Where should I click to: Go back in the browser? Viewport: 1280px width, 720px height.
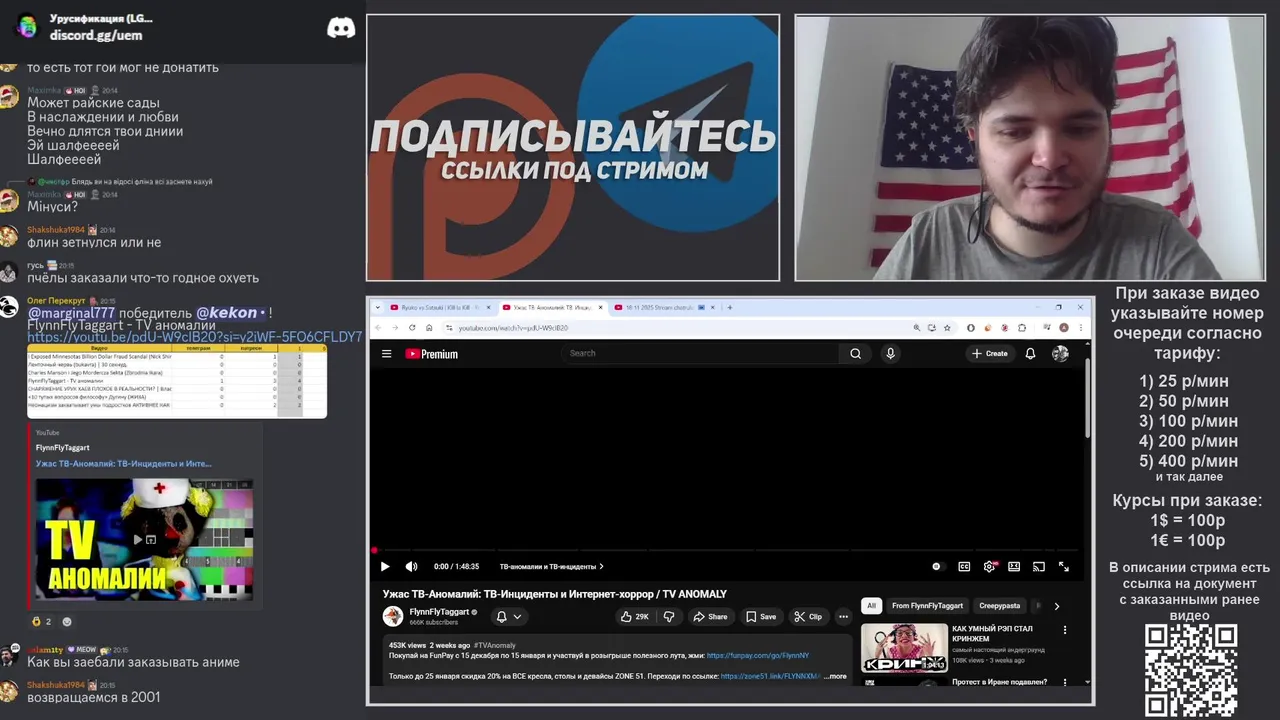pos(379,328)
